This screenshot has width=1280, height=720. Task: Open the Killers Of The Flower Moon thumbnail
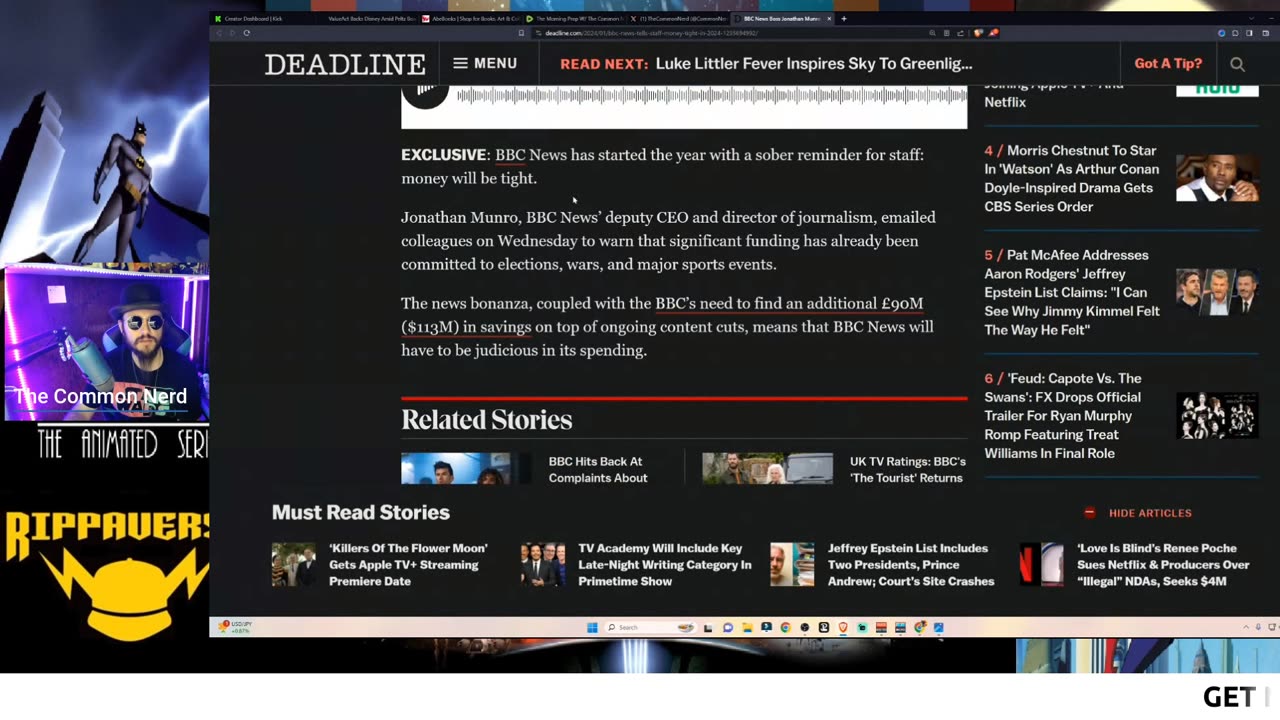pyautogui.click(x=294, y=564)
